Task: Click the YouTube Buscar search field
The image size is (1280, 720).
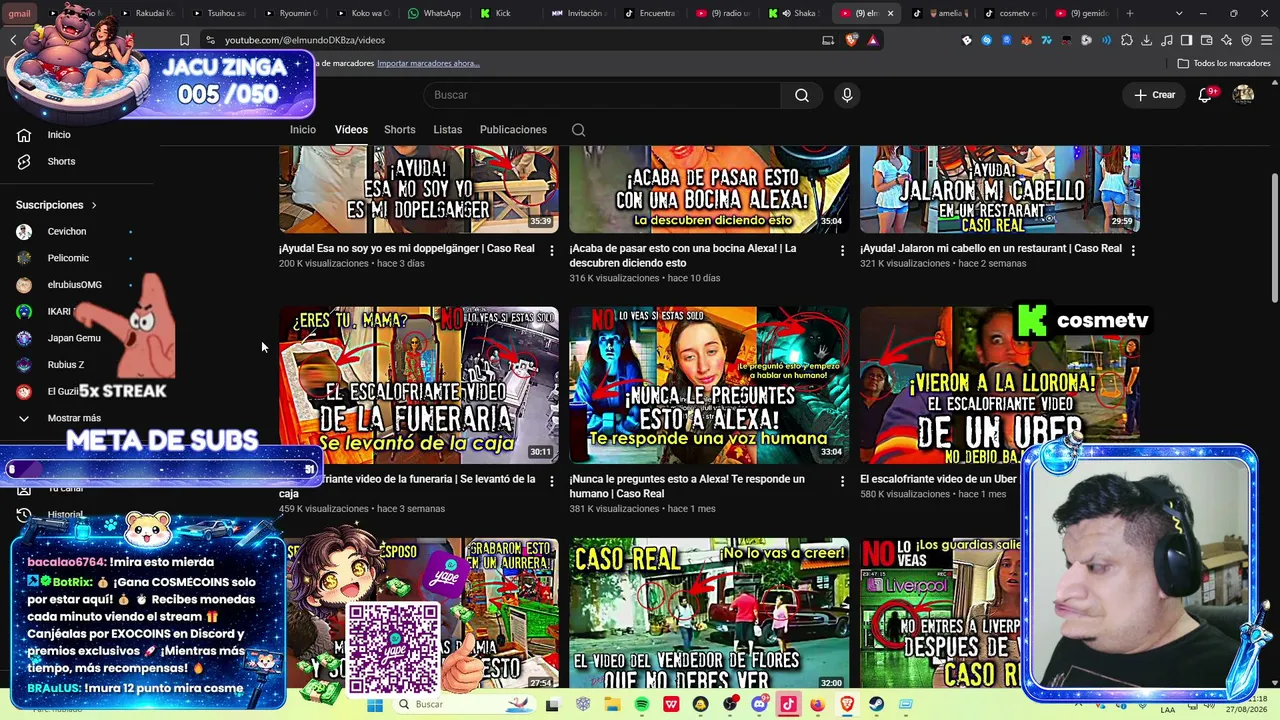Action: (602, 95)
